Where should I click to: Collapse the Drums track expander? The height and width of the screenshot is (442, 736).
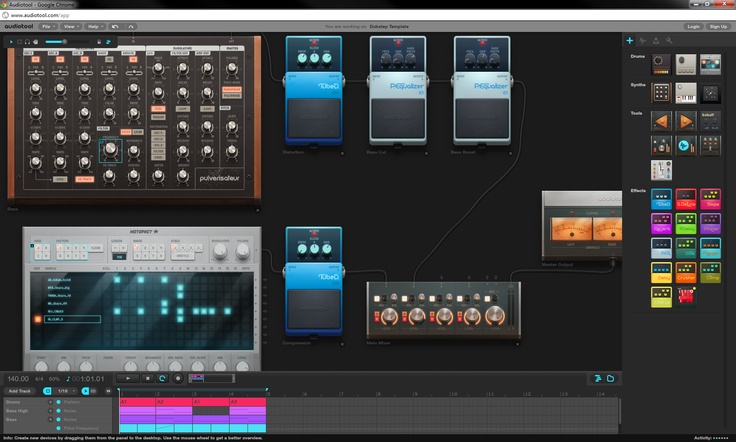(x=50, y=402)
